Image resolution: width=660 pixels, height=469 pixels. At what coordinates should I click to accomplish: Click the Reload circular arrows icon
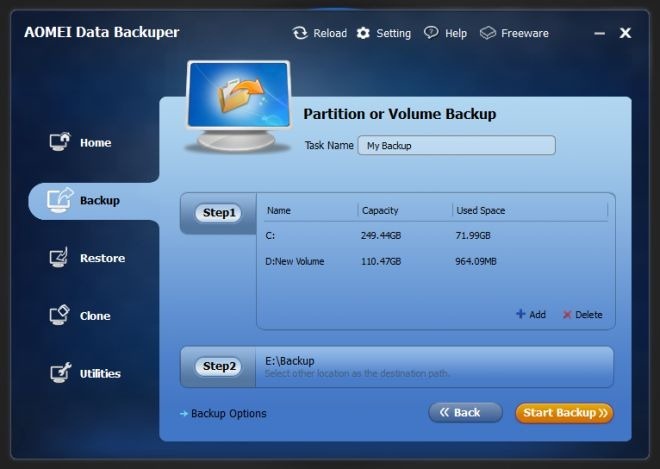(x=300, y=33)
